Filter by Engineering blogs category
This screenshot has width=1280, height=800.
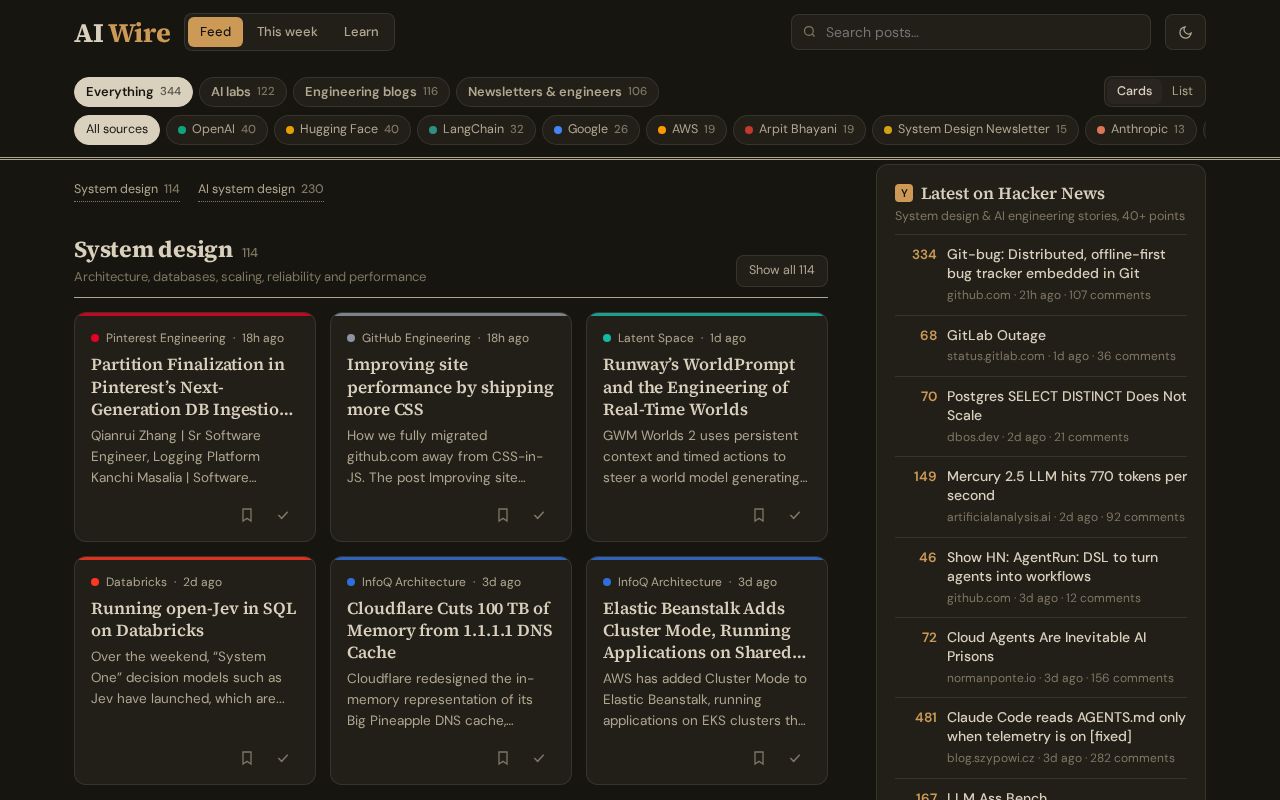click(371, 92)
